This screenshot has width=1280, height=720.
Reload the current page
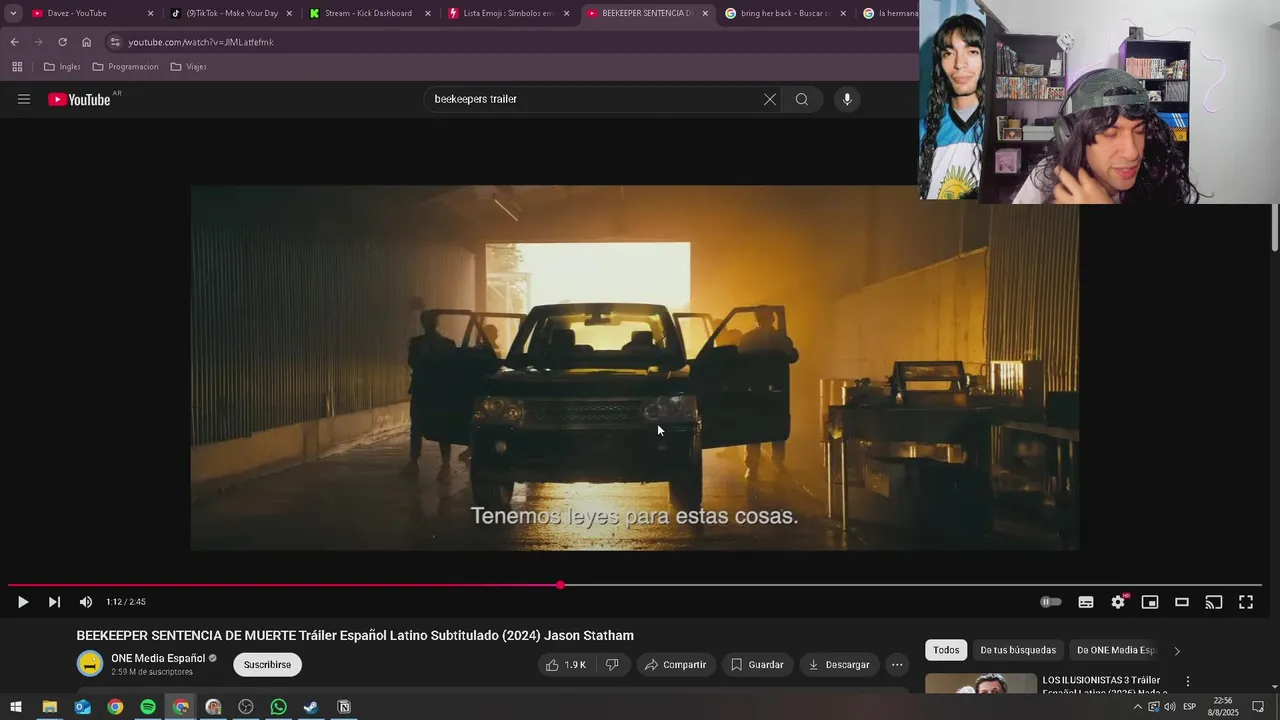pos(62,42)
